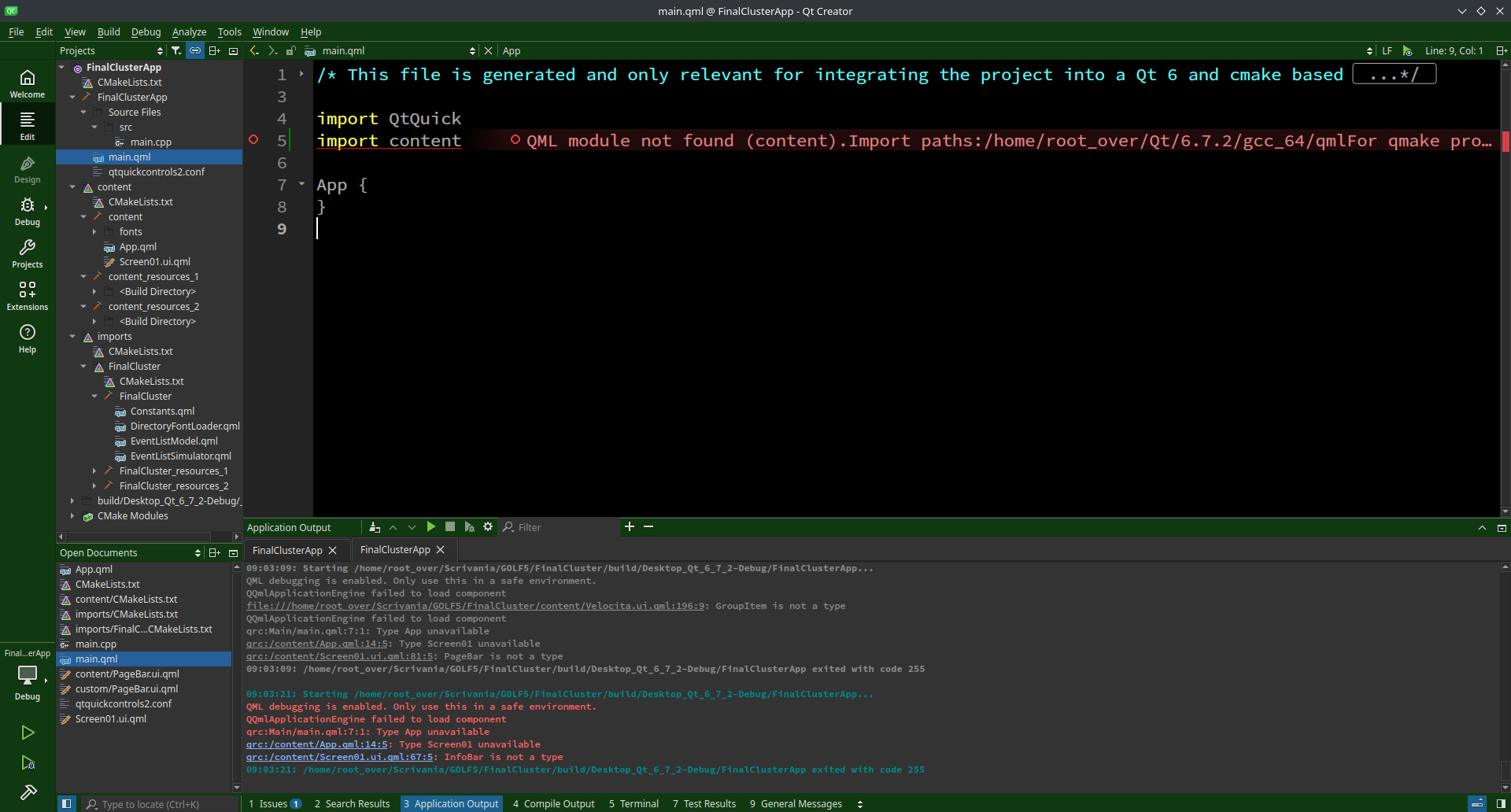Image resolution: width=1511 pixels, height=812 pixels.
Task: Jump to previous item in Application Output
Action: 393,527
